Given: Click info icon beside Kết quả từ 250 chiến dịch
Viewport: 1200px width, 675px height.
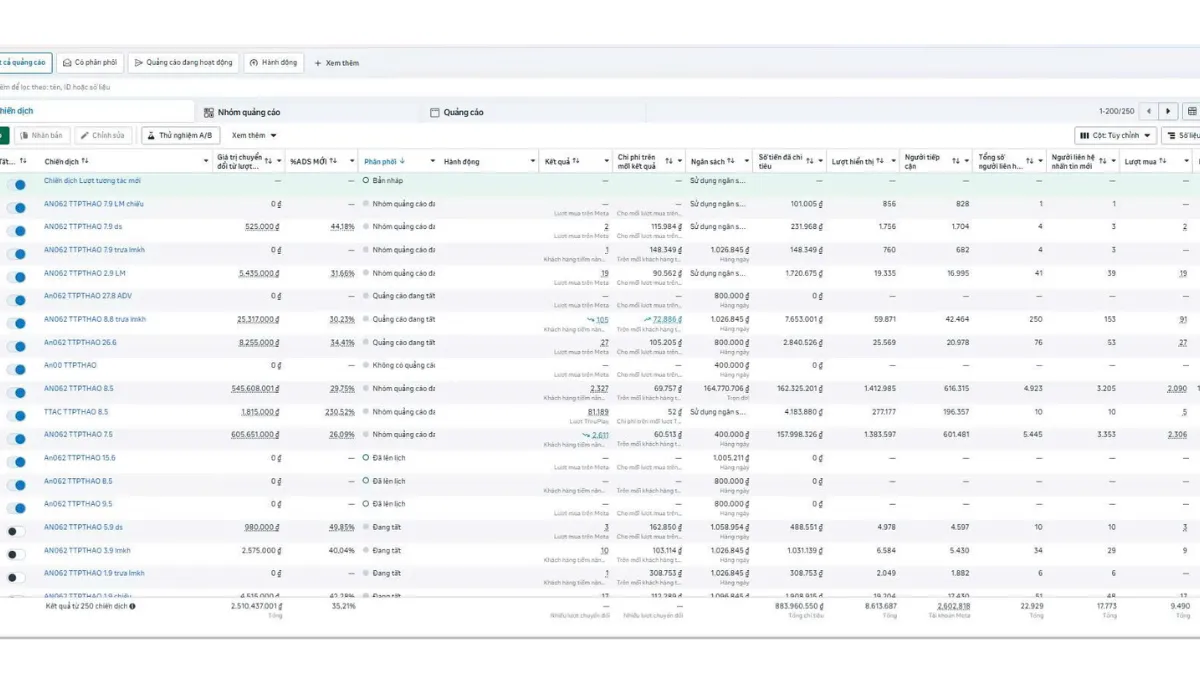Looking at the screenshot, I should tap(132, 606).
